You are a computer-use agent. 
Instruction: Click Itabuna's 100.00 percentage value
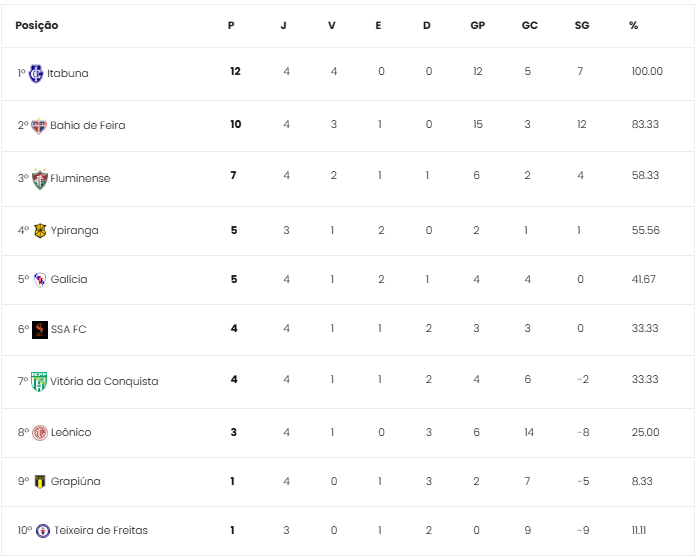647,72
